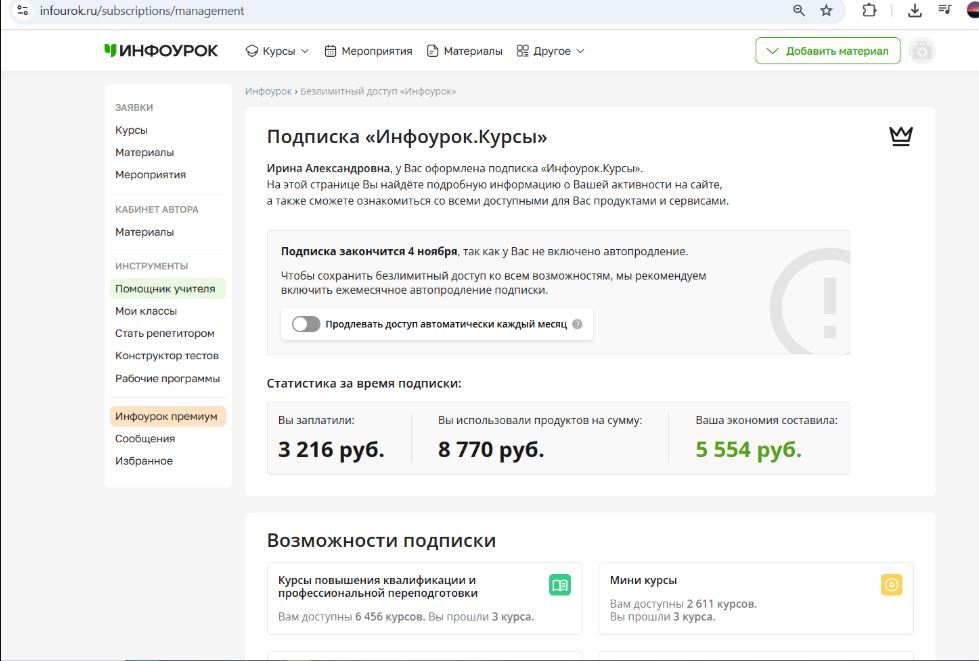979x661 pixels.
Task: Enable automatic monthly subscription renewal toggle
Action: tap(306, 324)
